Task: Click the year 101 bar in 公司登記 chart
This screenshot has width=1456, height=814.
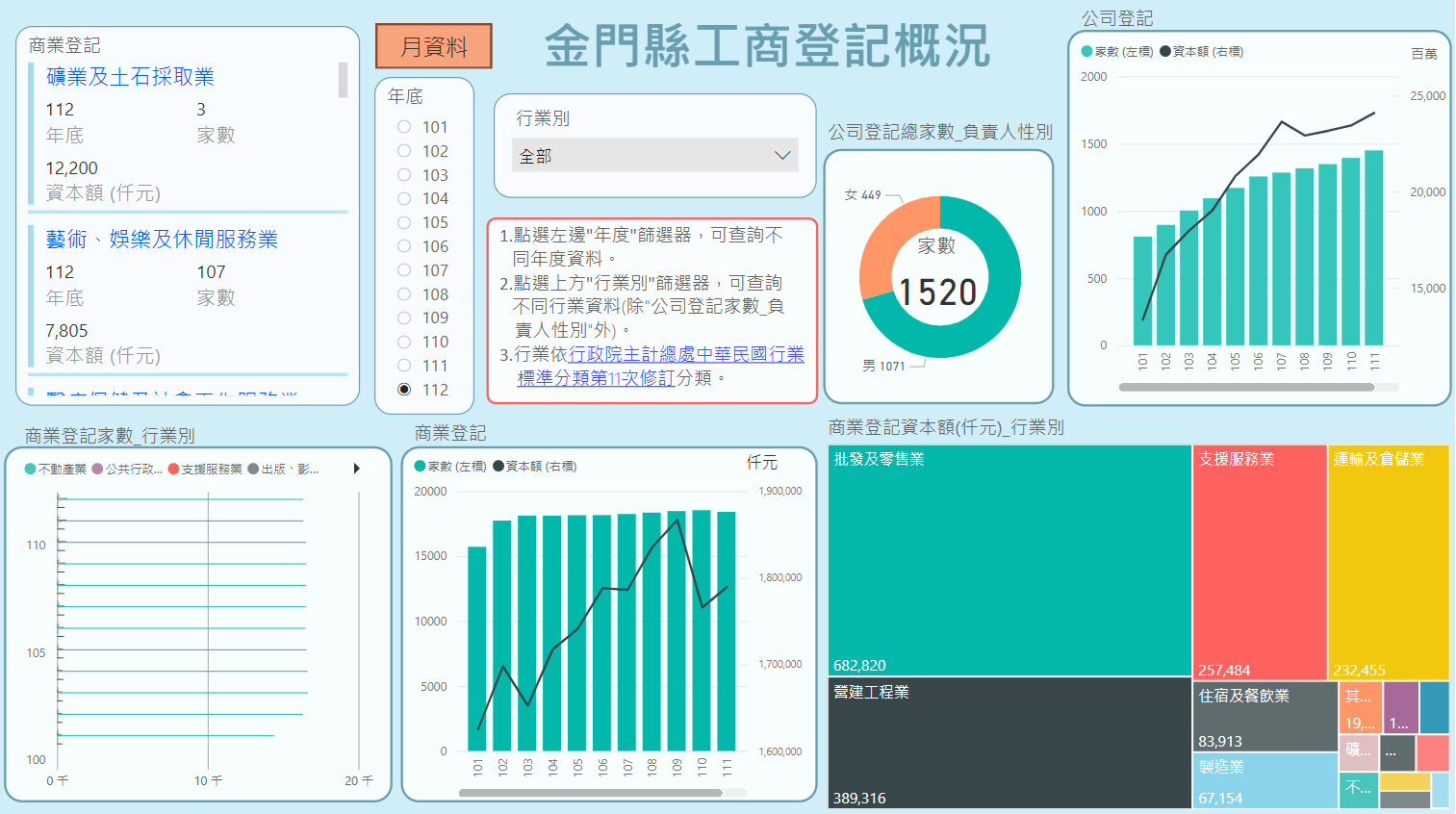Action: pyautogui.click(x=1142, y=291)
